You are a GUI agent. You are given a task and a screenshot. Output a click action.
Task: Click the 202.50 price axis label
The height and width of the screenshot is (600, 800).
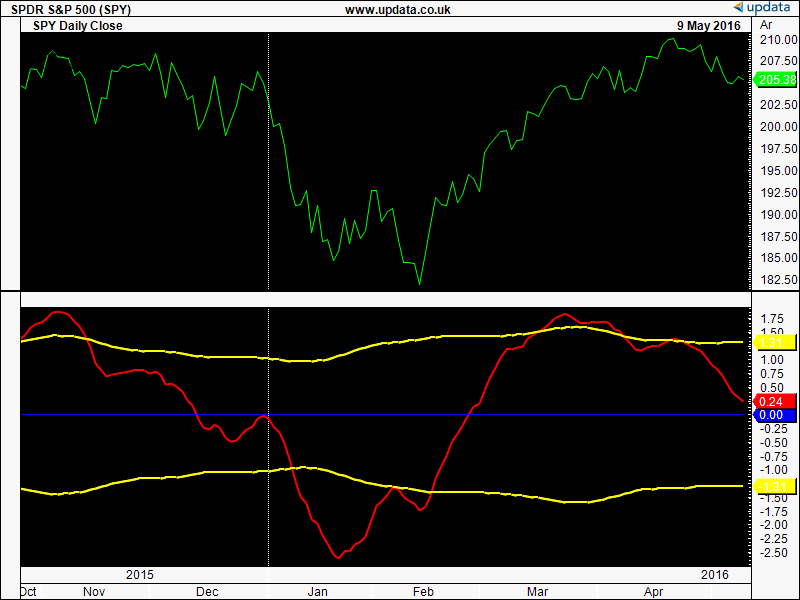(779, 104)
